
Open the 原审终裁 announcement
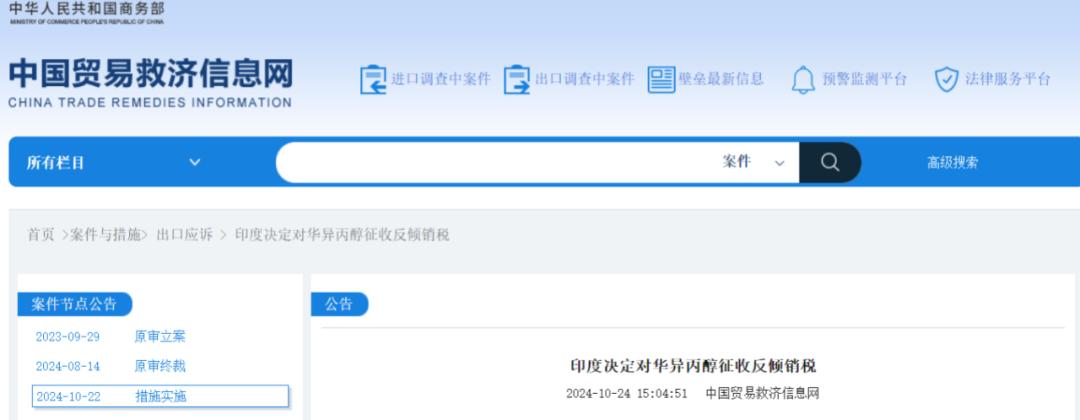pos(160,366)
